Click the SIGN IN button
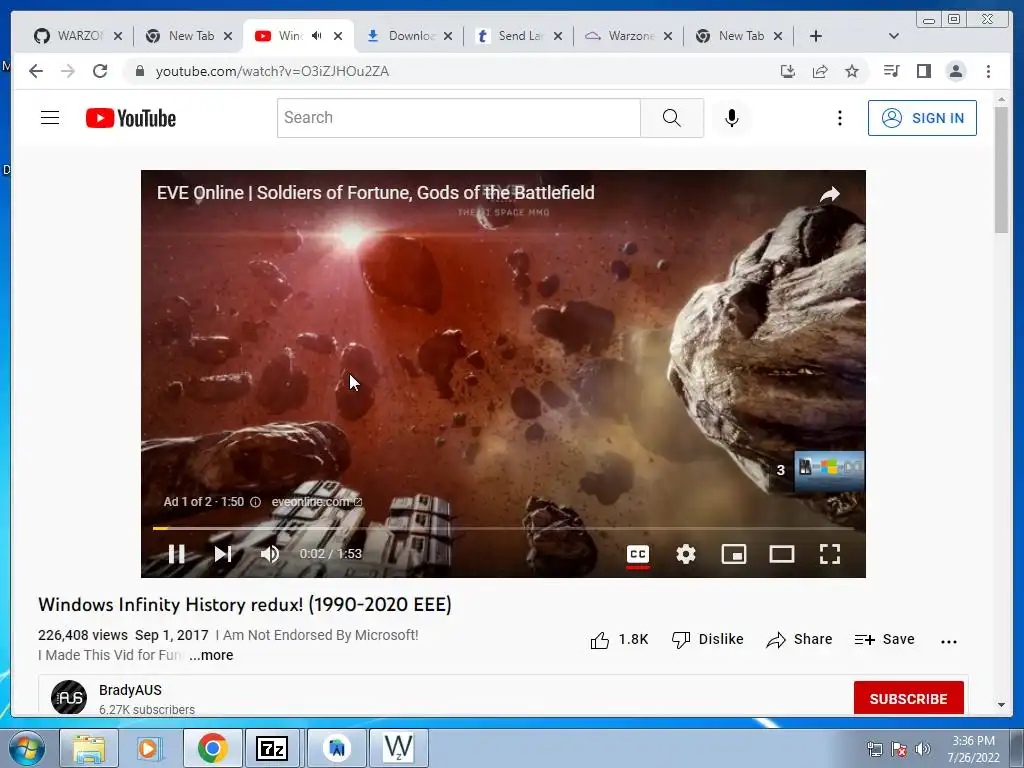 [922, 118]
